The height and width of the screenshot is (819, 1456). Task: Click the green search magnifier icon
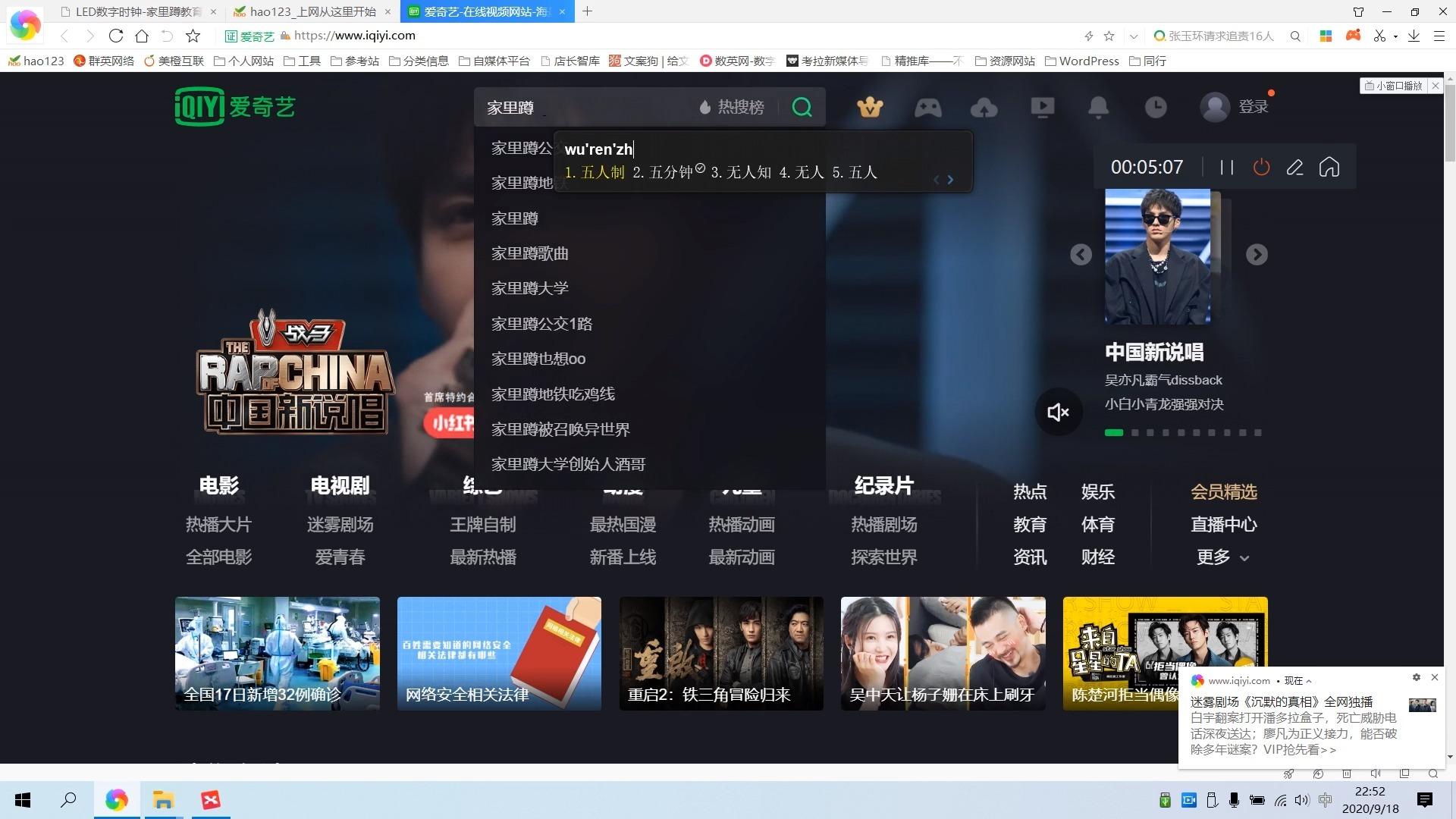coord(802,107)
